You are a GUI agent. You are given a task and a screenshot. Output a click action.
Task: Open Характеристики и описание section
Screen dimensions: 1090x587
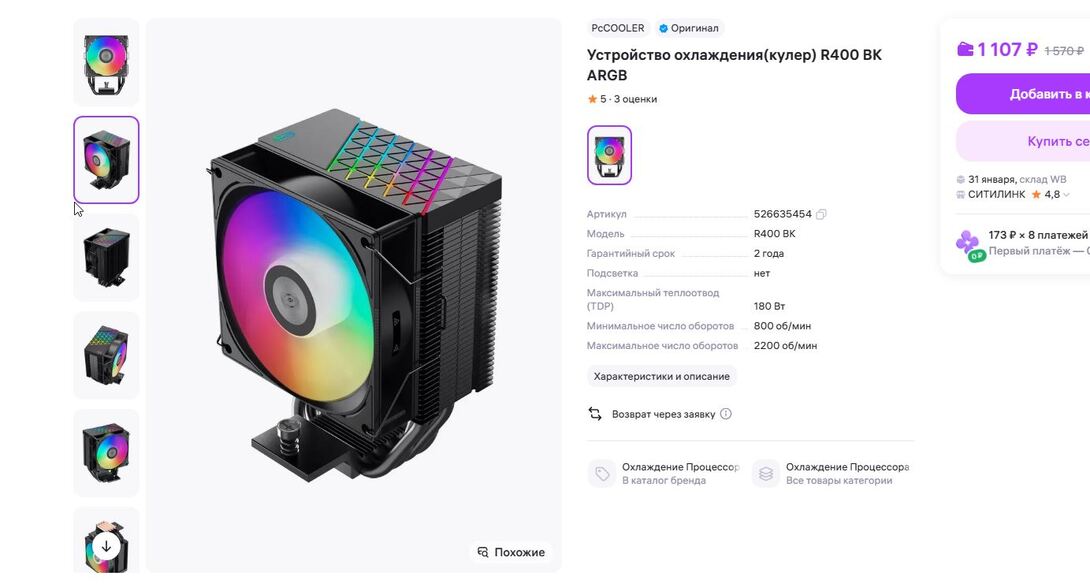tap(662, 376)
